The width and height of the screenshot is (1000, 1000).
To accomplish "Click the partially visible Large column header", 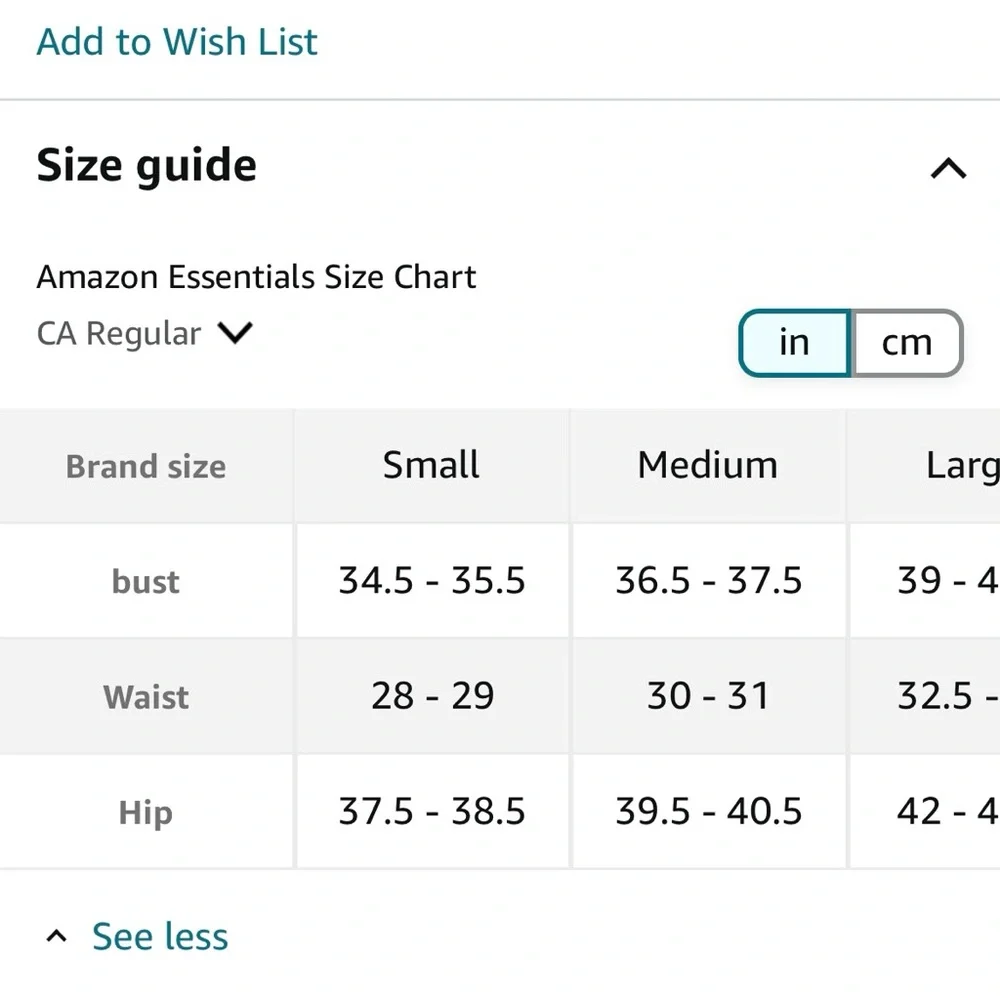I will coord(960,465).
